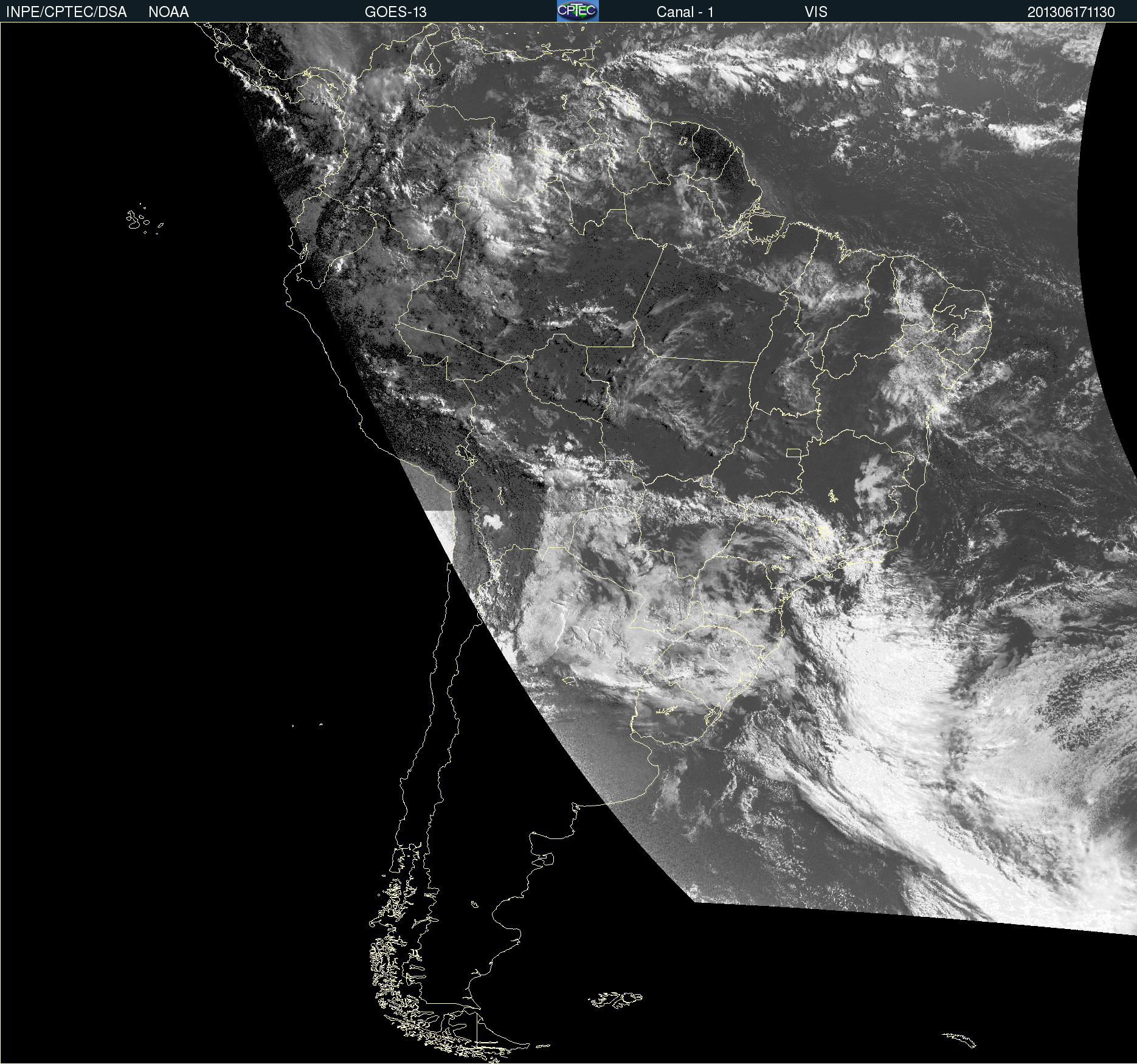Select the GOES-13 satellite label
Screen dimensions: 1137x1064
395,12
